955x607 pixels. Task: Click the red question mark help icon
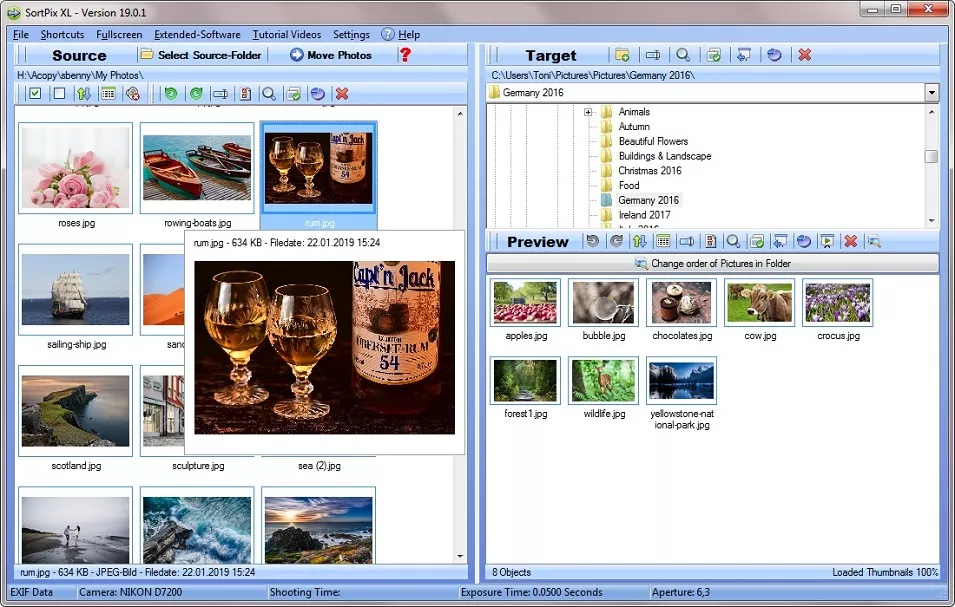click(405, 55)
